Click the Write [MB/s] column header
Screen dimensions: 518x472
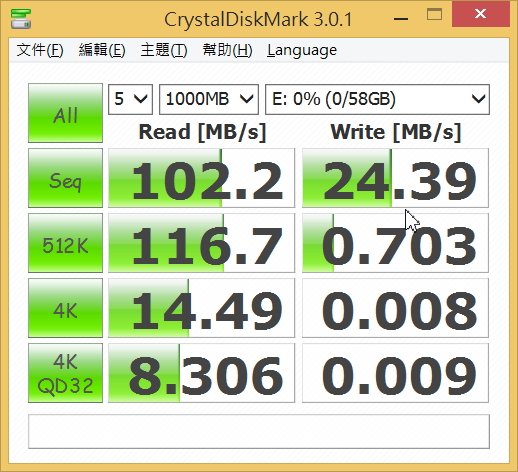point(396,132)
